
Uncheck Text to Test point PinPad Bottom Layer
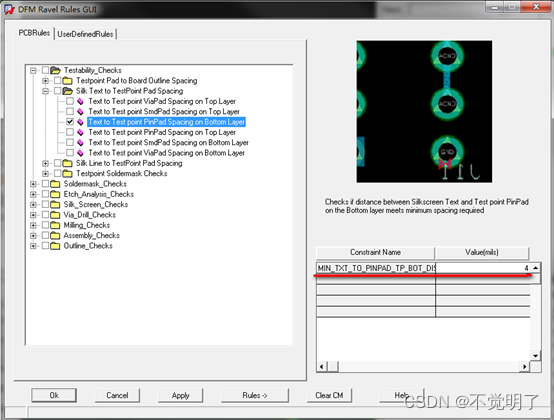(70, 122)
